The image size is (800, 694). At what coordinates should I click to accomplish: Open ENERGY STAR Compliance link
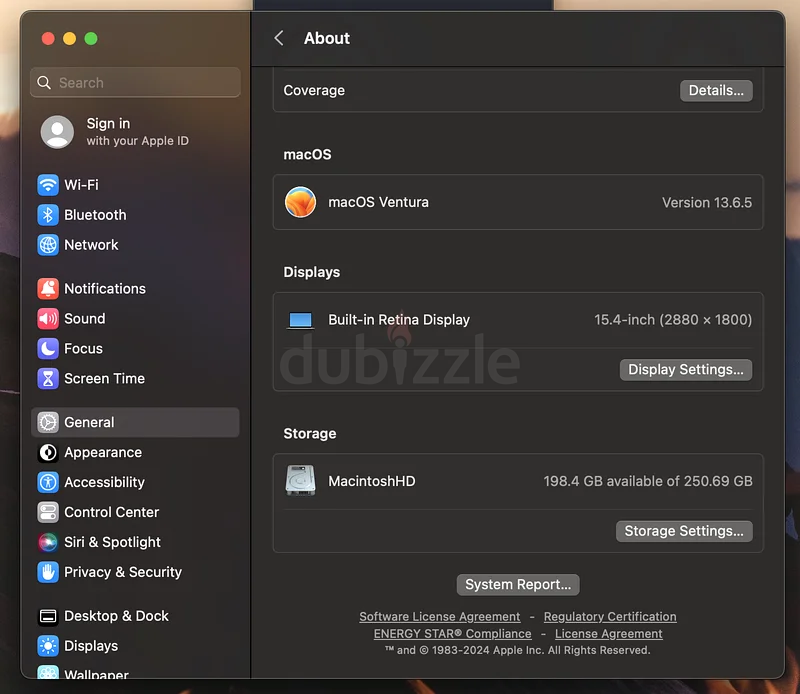click(x=453, y=634)
